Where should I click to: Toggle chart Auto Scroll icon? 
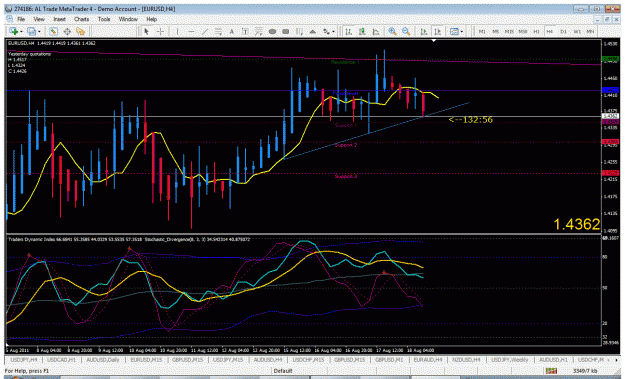pos(424,31)
